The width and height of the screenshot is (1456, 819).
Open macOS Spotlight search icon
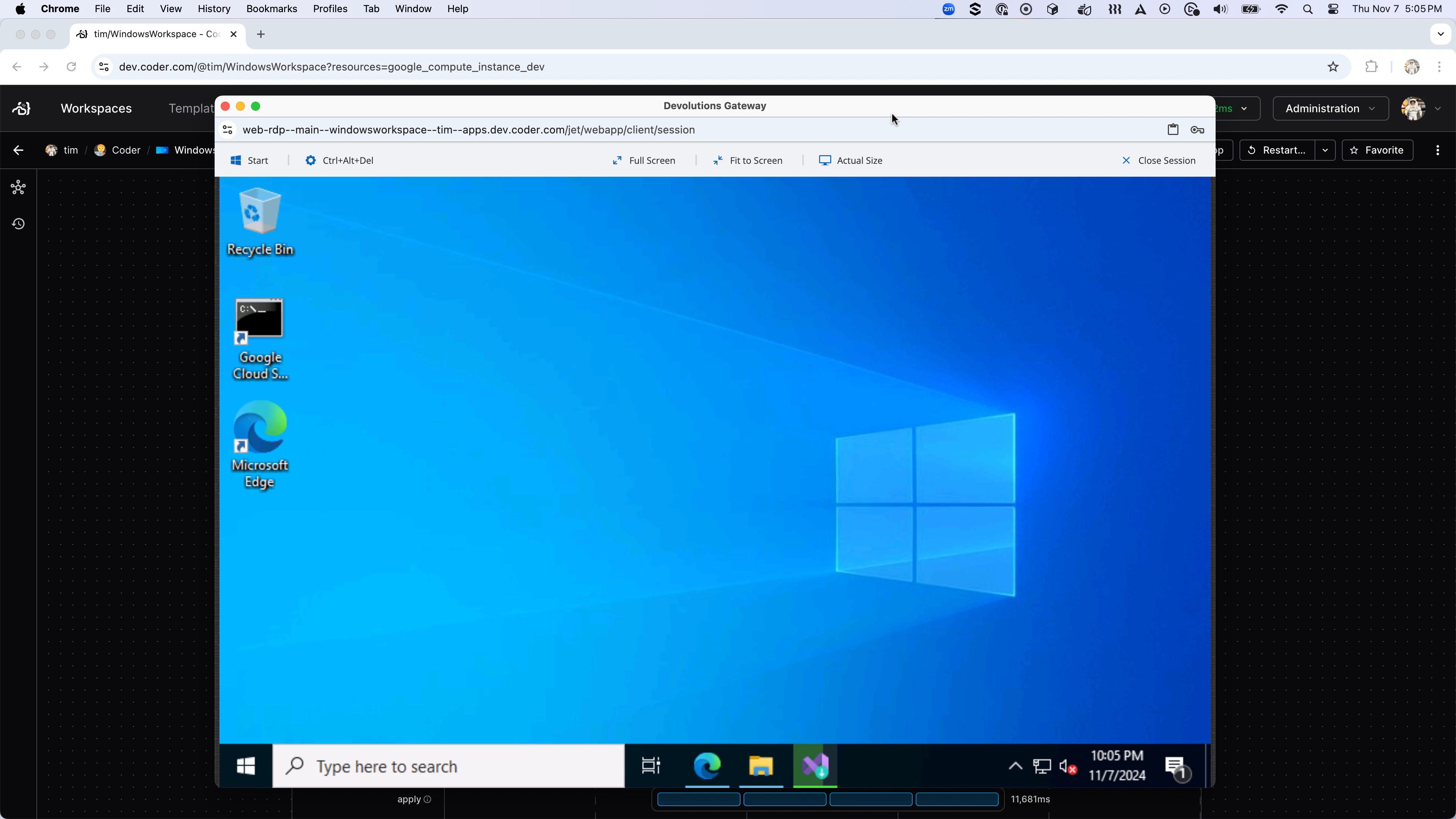(x=1307, y=9)
